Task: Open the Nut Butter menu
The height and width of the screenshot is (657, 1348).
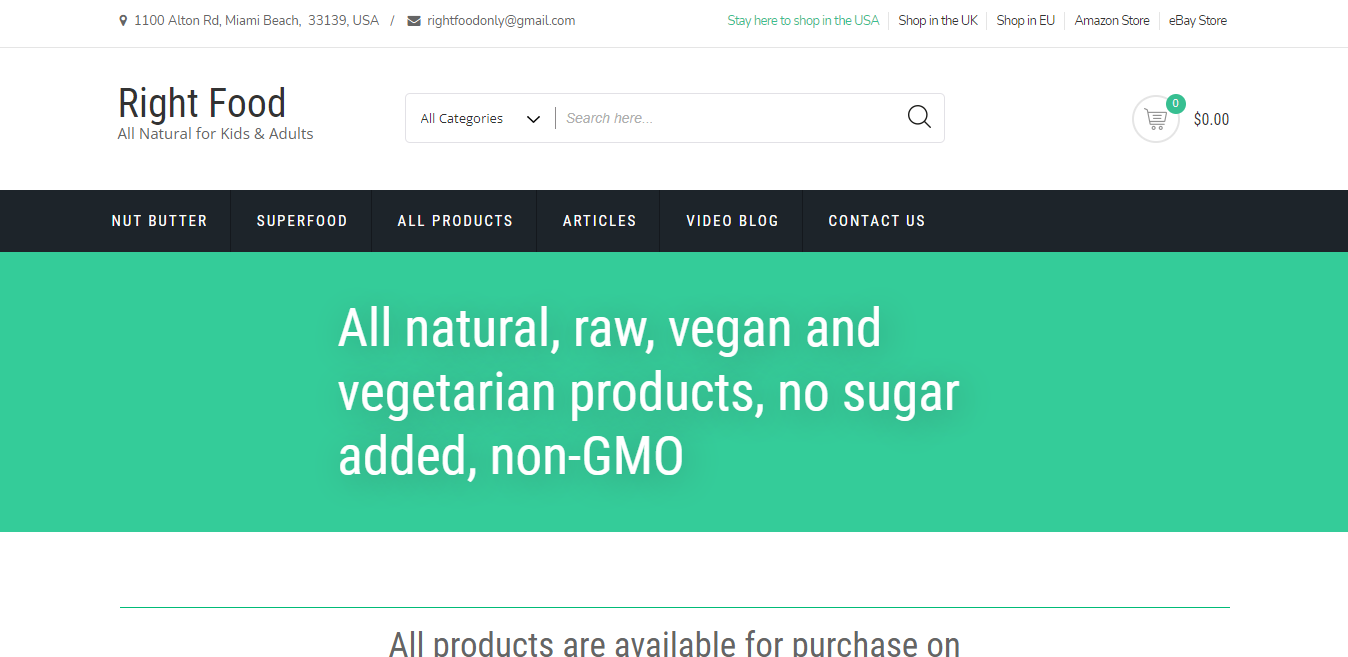Action: tap(159, 221)
